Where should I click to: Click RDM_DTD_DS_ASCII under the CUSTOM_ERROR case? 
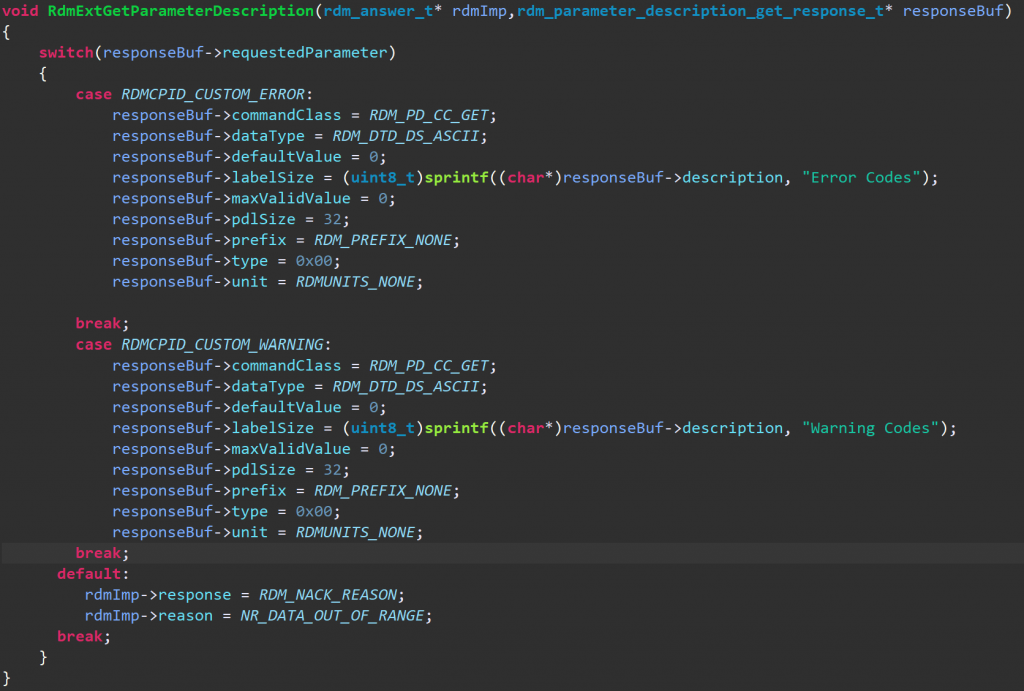pos(406,137)
